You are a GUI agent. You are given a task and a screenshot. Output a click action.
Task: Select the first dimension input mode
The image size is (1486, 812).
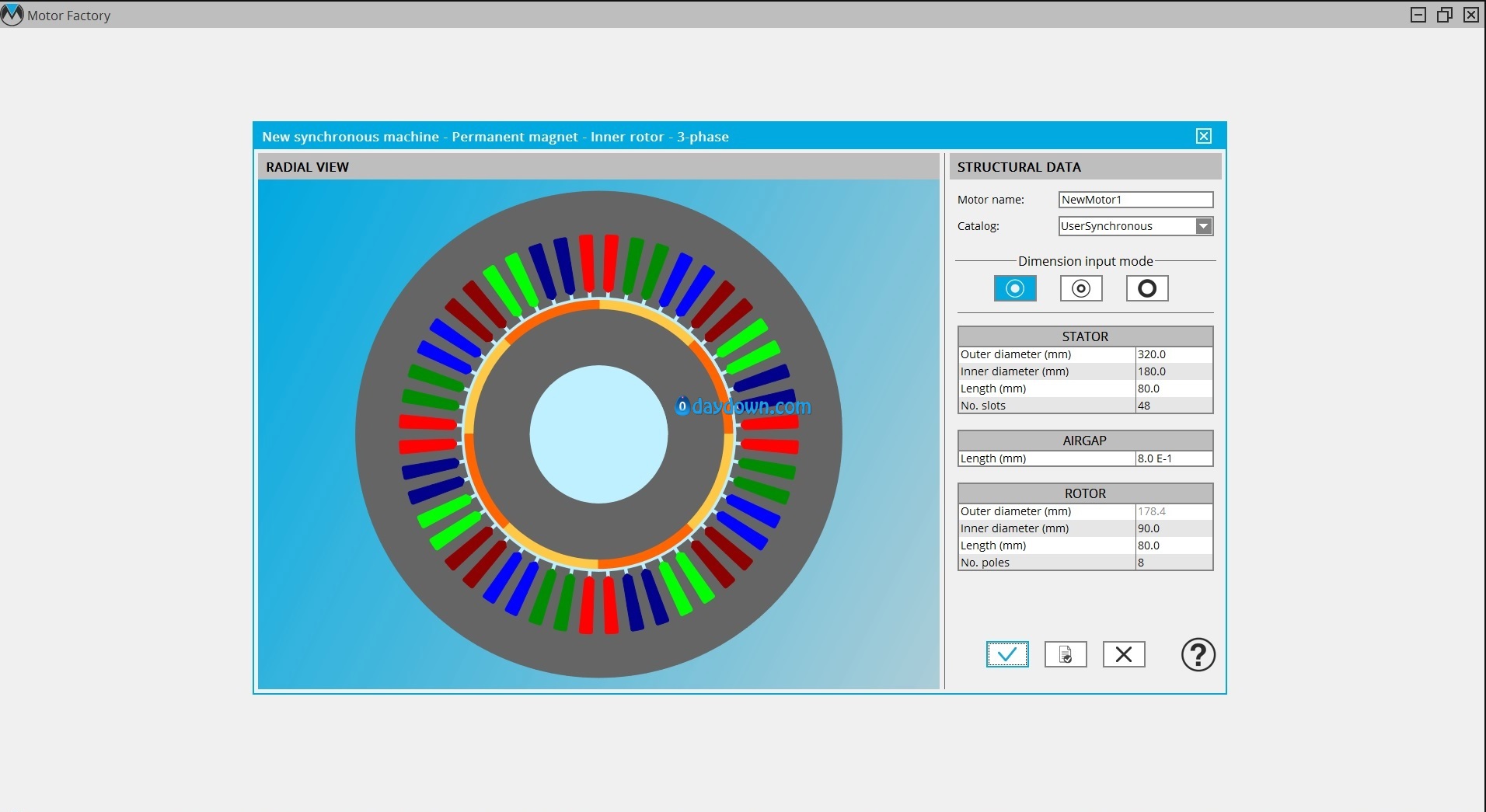click(1015, 288)
